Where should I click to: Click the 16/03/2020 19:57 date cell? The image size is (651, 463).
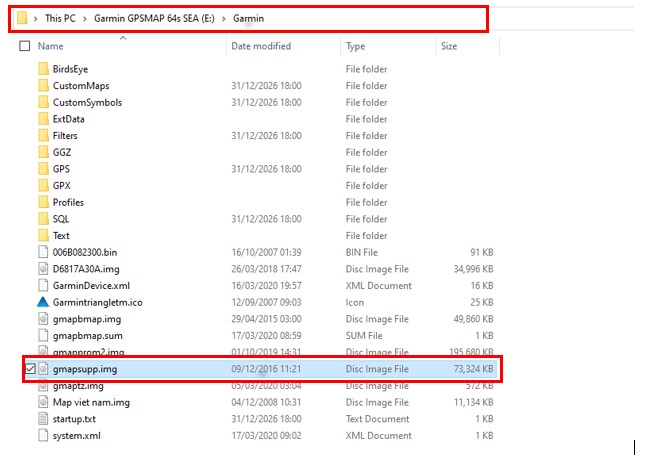tap(266, 285)
